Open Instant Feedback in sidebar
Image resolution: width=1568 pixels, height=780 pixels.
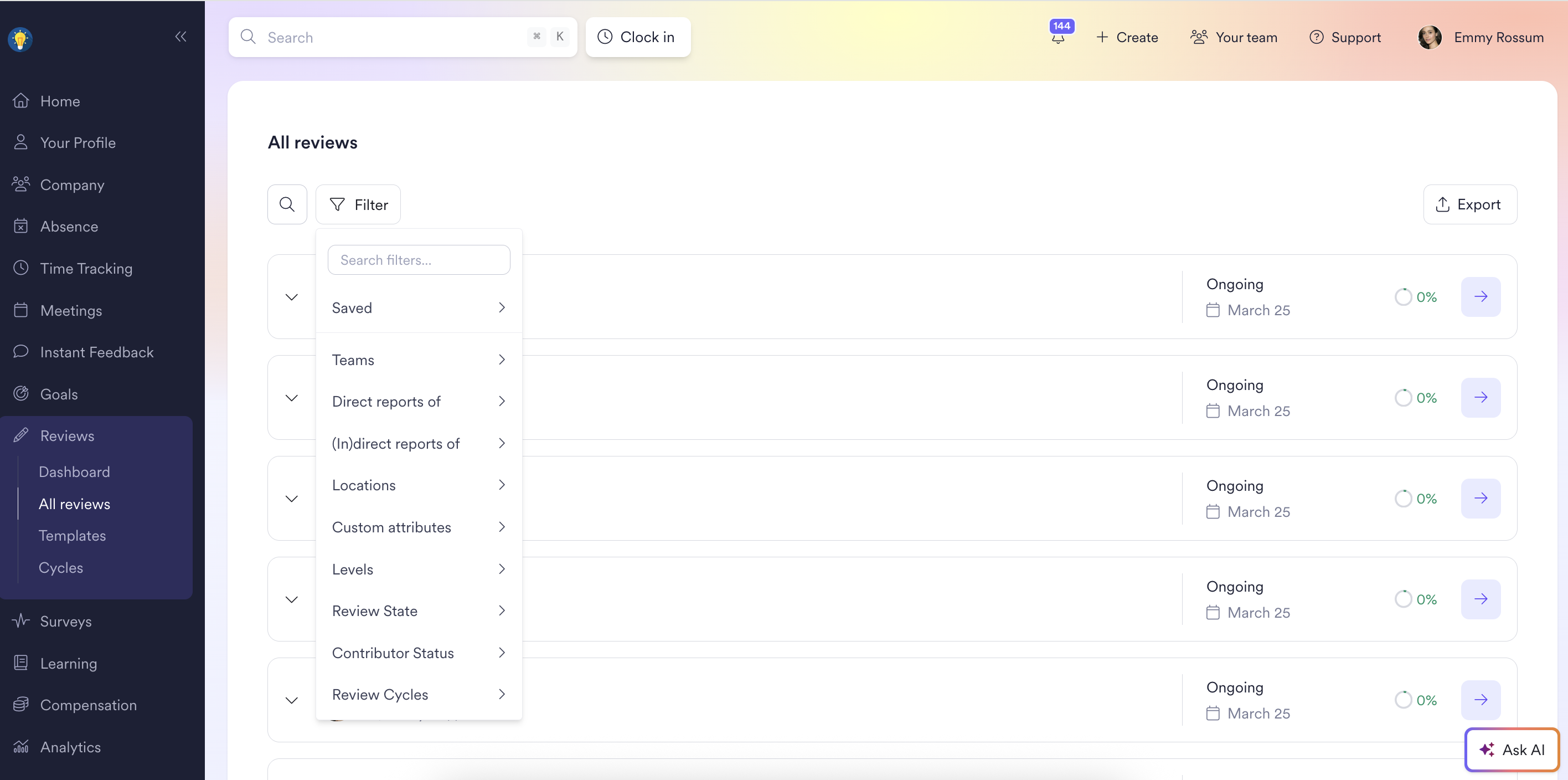point(96,352)
